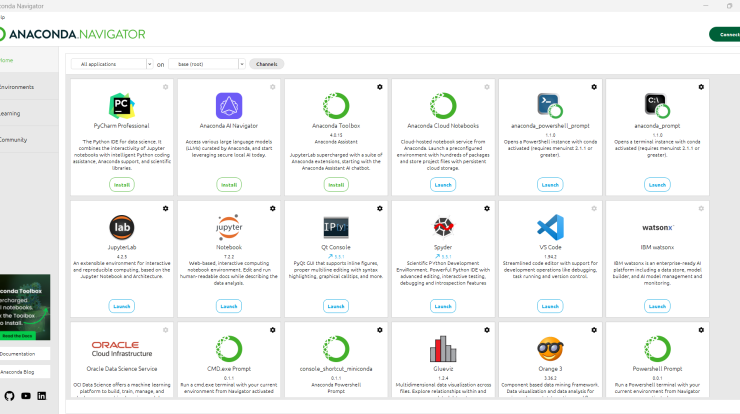Click the PyCharm Professional app icon
Image resolution: width=740 pixels, height=414 pixels.
click(122, 105)
